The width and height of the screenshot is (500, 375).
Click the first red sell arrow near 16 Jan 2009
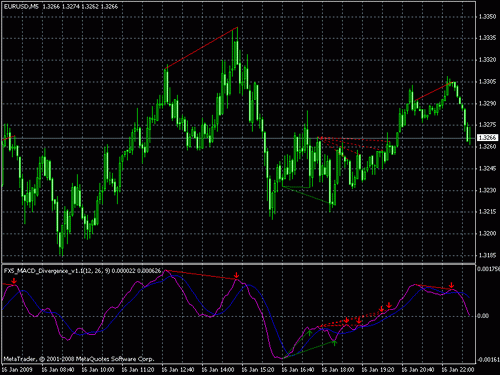pos(14,281)
